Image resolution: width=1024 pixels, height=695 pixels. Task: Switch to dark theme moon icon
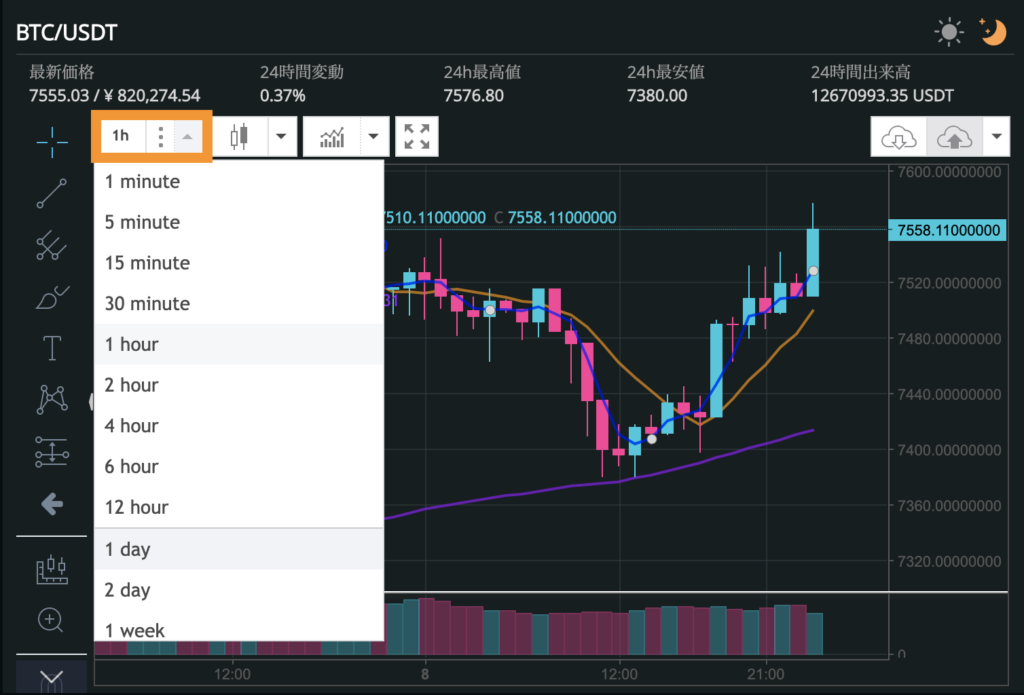(x=993, y=31)
